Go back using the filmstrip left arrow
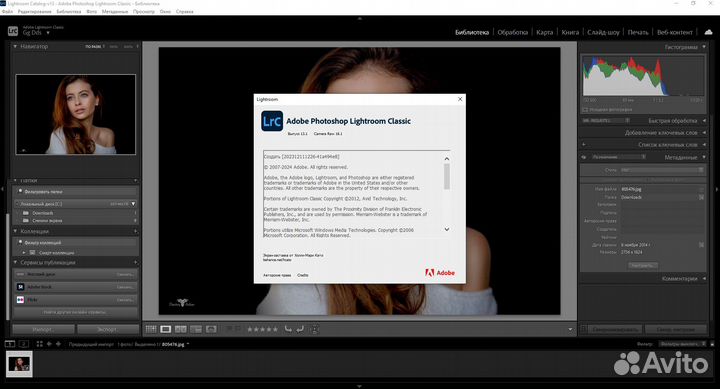720x389 pixels. (49, 344)
